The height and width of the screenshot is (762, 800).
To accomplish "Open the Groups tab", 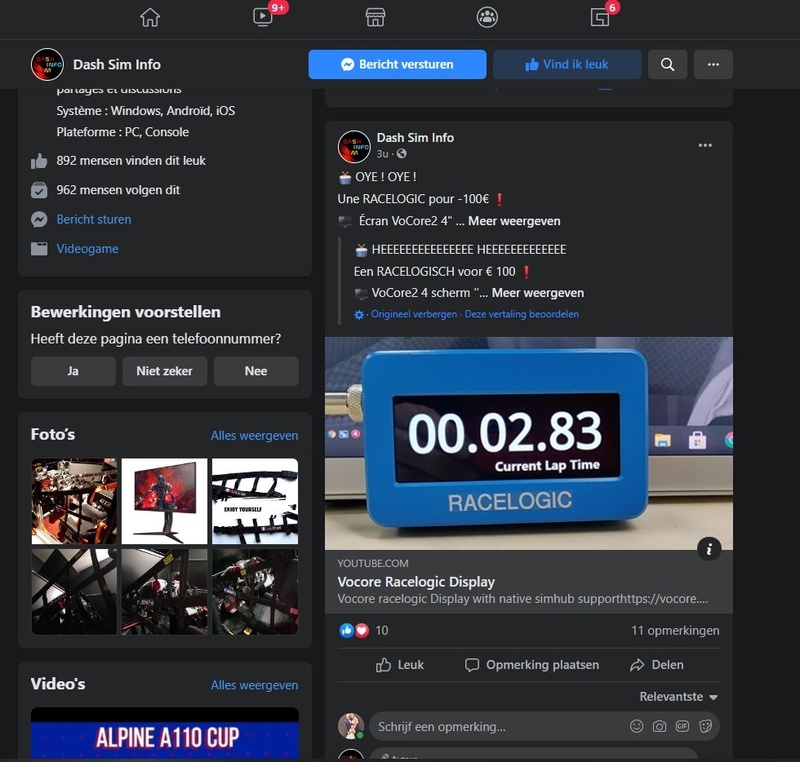I will [487, 18].
